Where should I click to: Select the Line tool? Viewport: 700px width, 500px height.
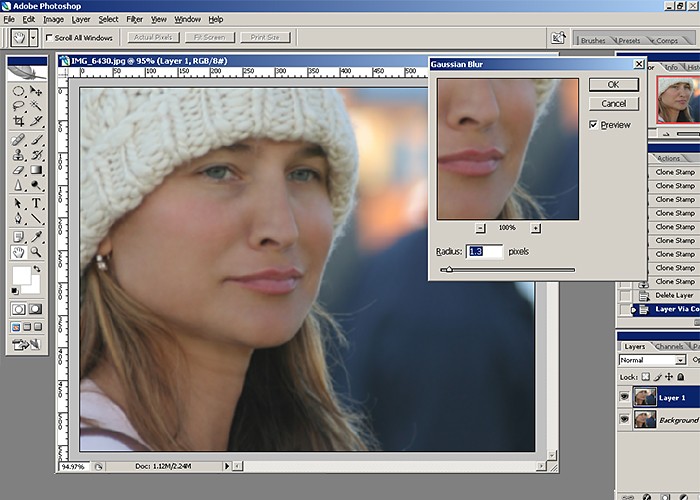[36, 218]
